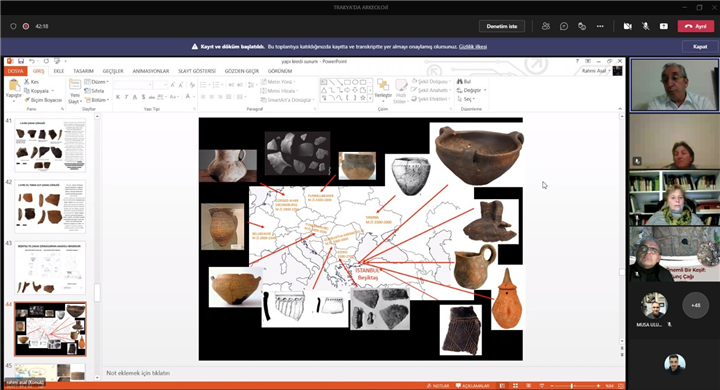Open SmartArt'a Dönüştür dropdown

coord(287,100)
